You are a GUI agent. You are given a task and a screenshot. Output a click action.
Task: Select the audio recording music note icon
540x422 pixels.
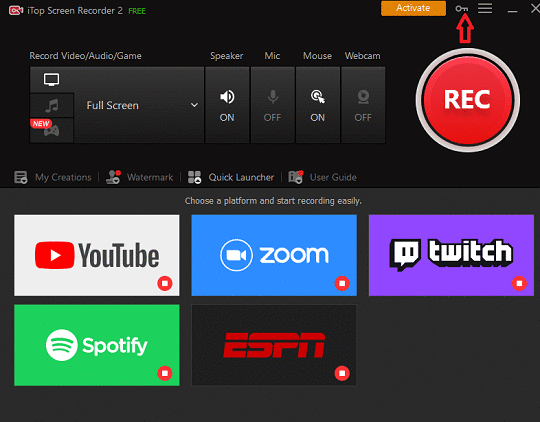tap(52, 105)
